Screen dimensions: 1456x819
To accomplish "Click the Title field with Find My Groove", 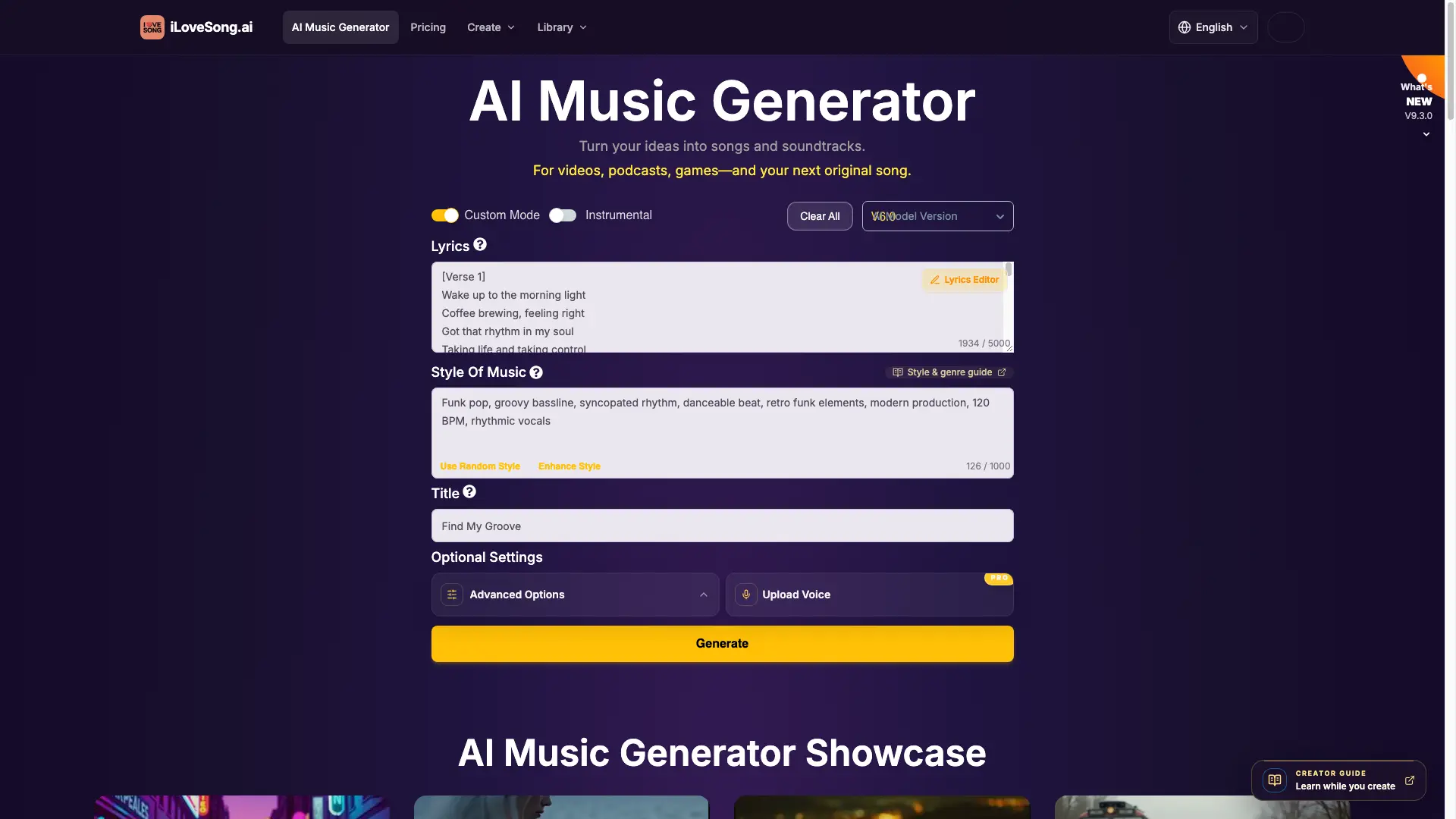I will [x=723, y=526].
